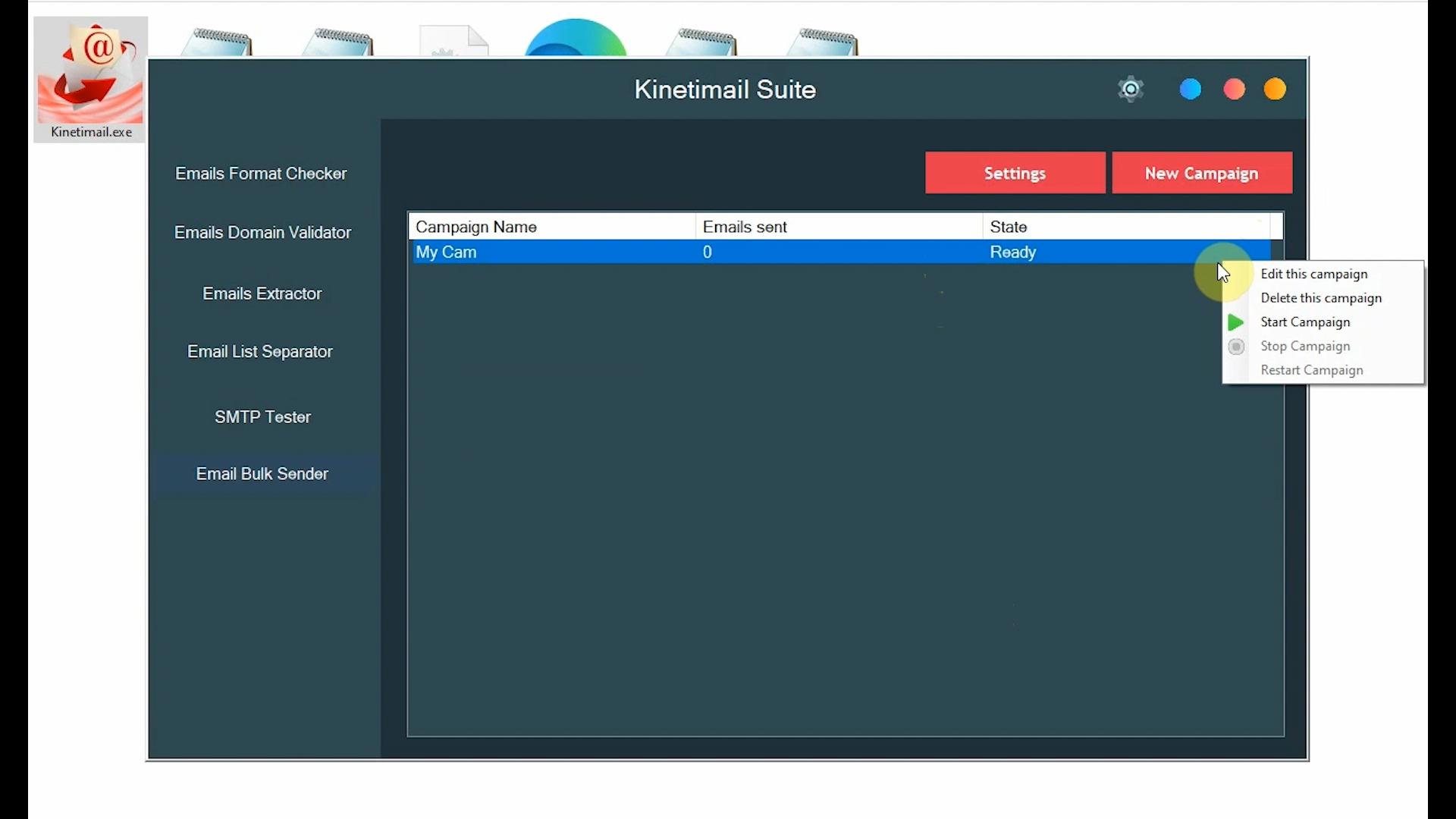Open settings via the gear icon
Viewport: 1456px width, 819px height.
click(1131, 89)
